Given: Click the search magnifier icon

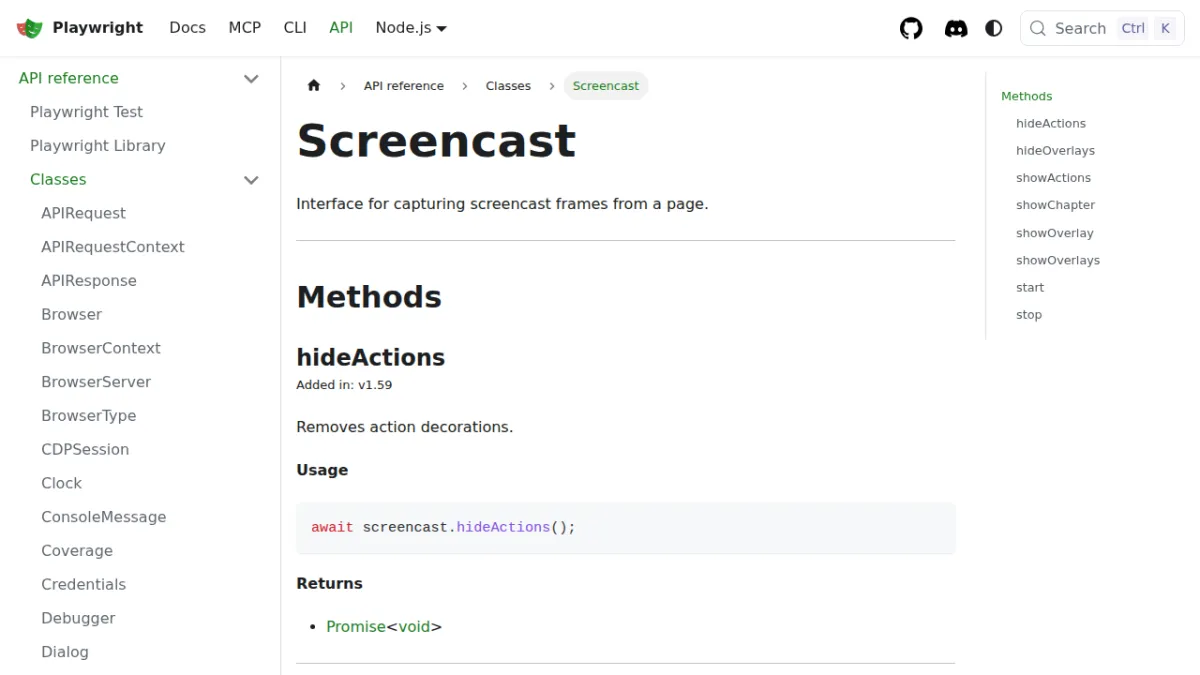Looking at the screenshot, I should (x=1037, y=28).
